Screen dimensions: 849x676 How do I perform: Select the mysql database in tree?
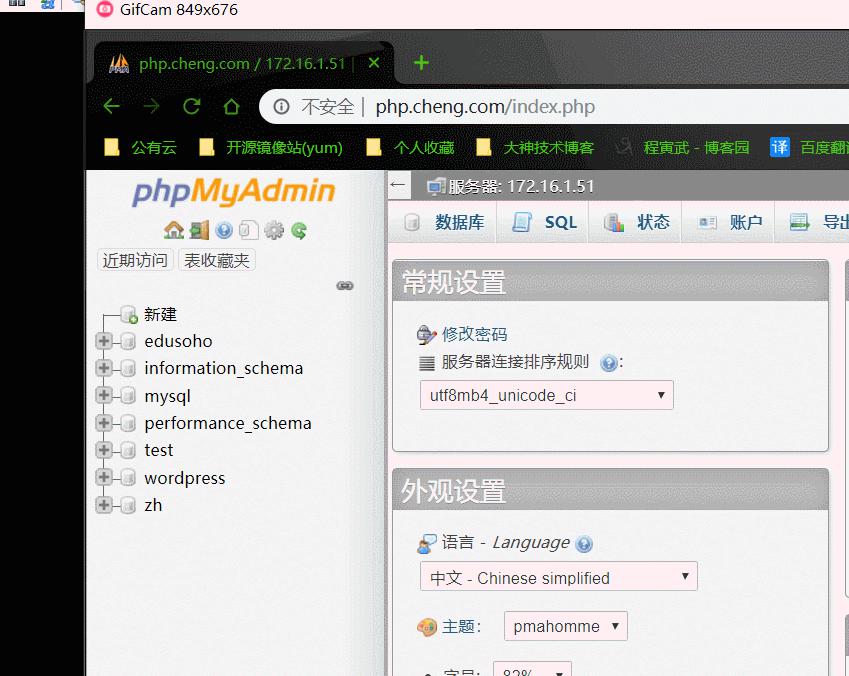[167, 396]
